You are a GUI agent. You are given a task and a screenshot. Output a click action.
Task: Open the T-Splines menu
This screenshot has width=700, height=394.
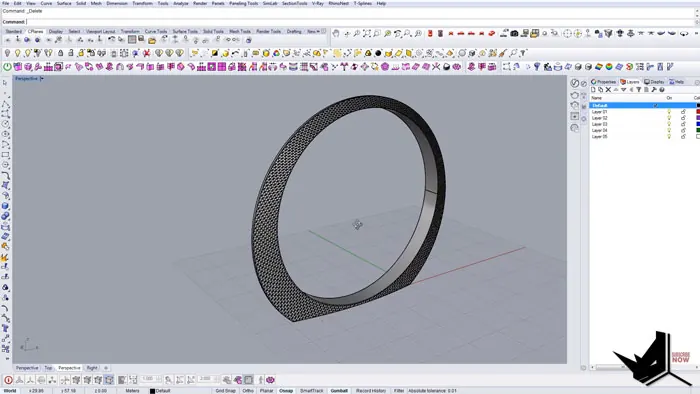point(363,3)
